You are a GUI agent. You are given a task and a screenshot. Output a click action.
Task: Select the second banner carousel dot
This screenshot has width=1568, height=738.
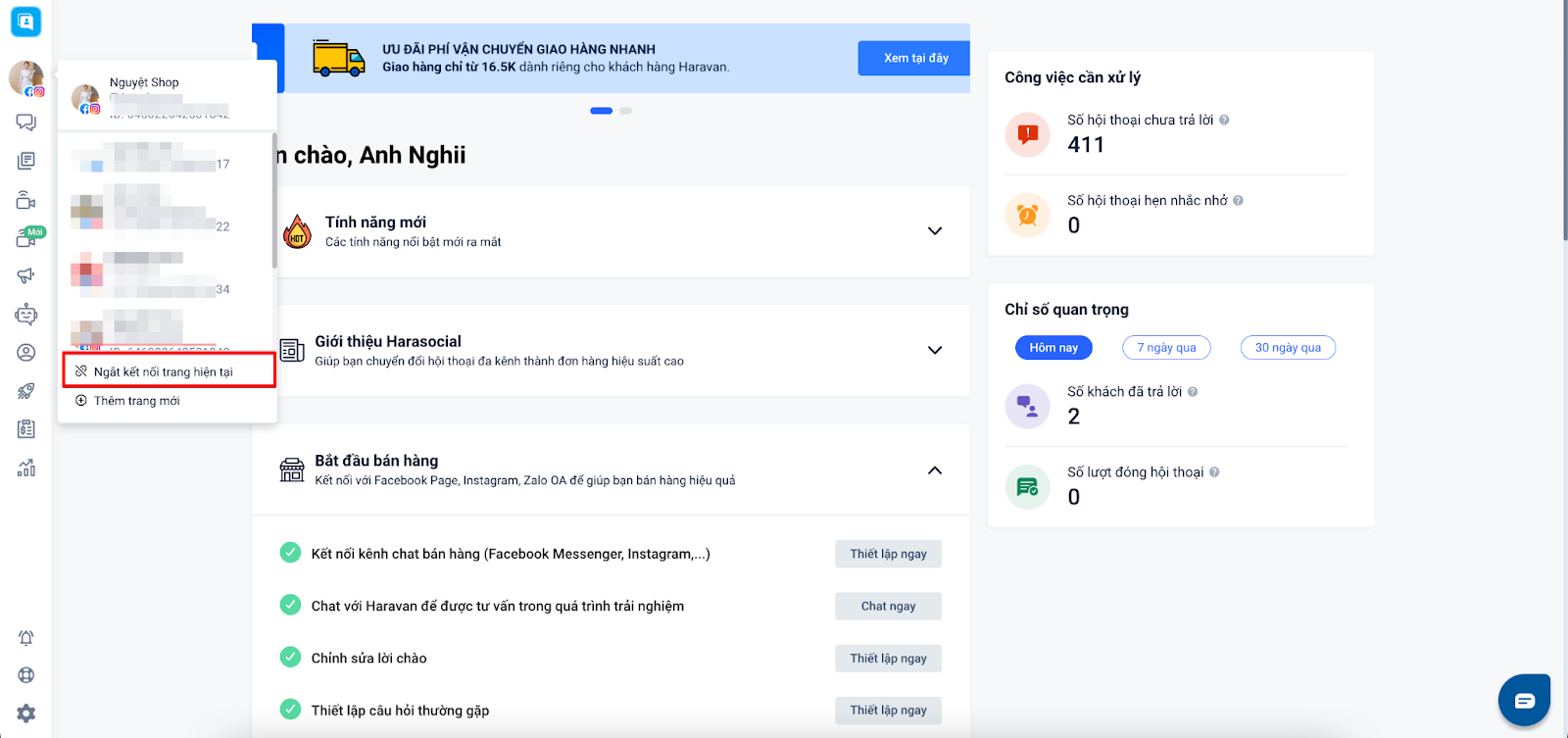tap(626, 111)
